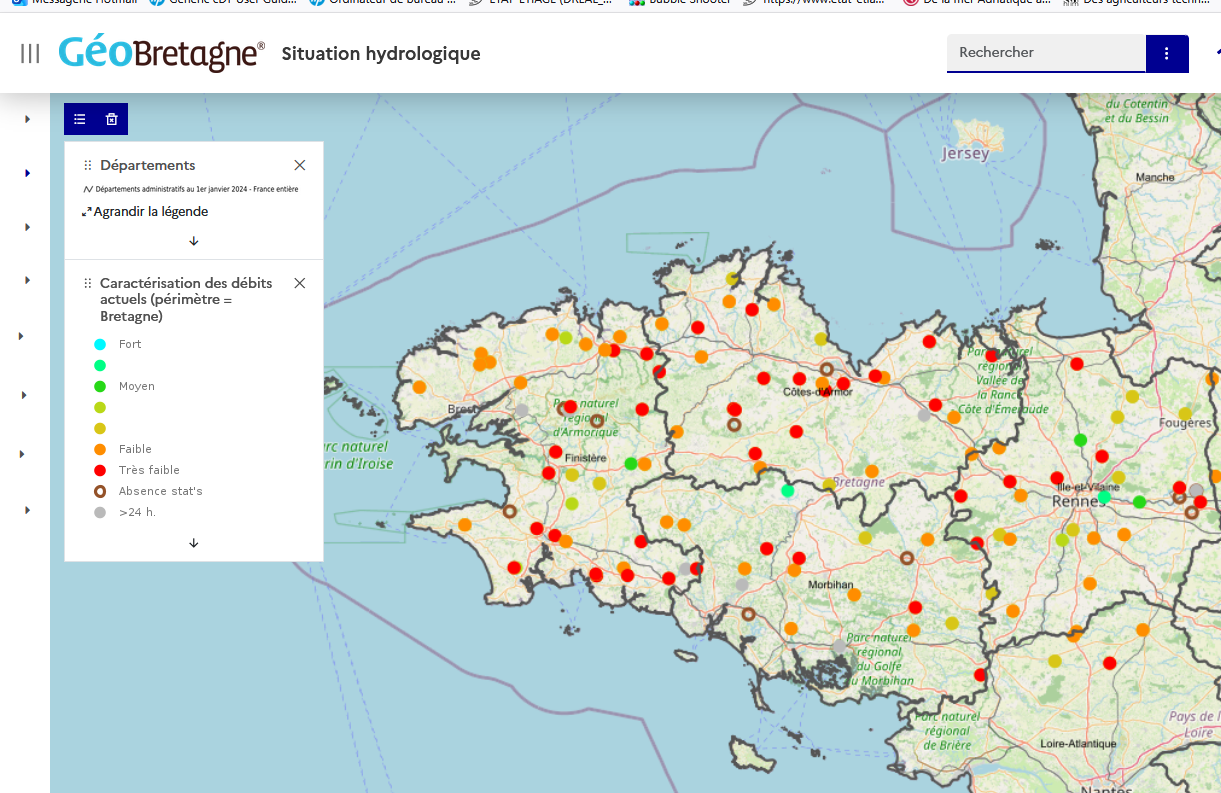
Task: Toggle the legend list icon
Action: [x=80, y=119]
